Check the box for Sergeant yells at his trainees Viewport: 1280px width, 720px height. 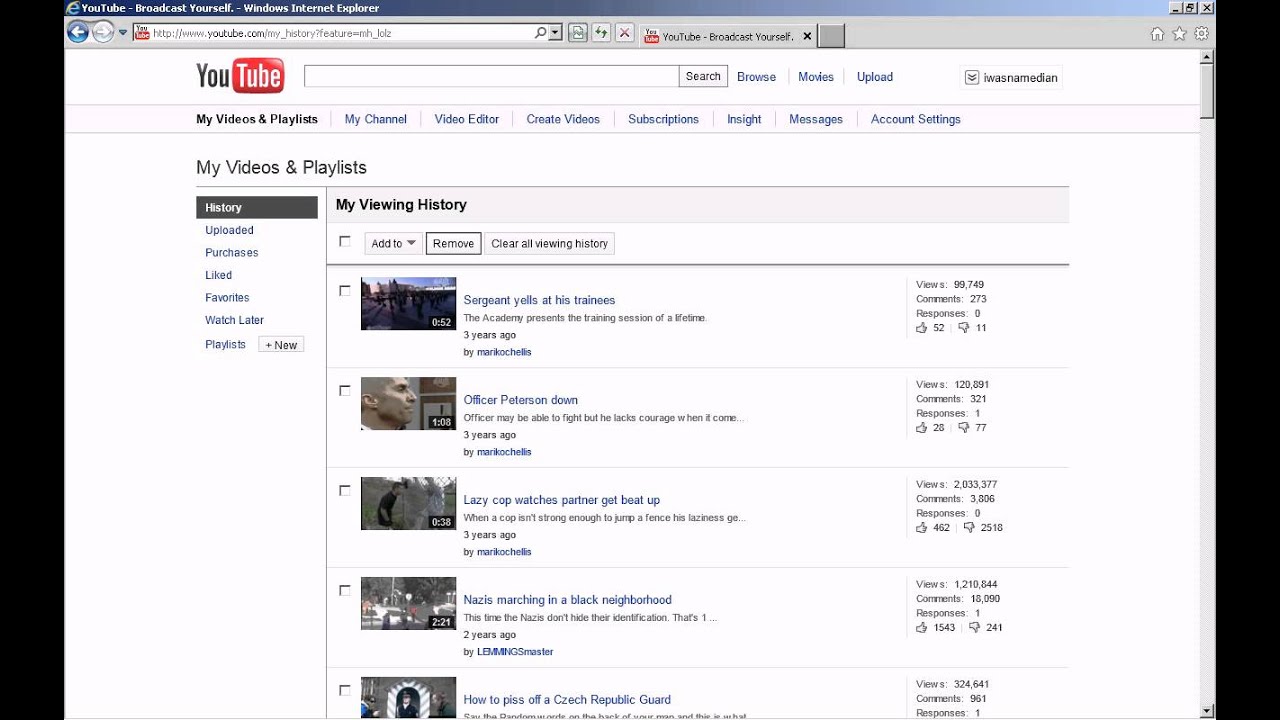coord(345,291)
